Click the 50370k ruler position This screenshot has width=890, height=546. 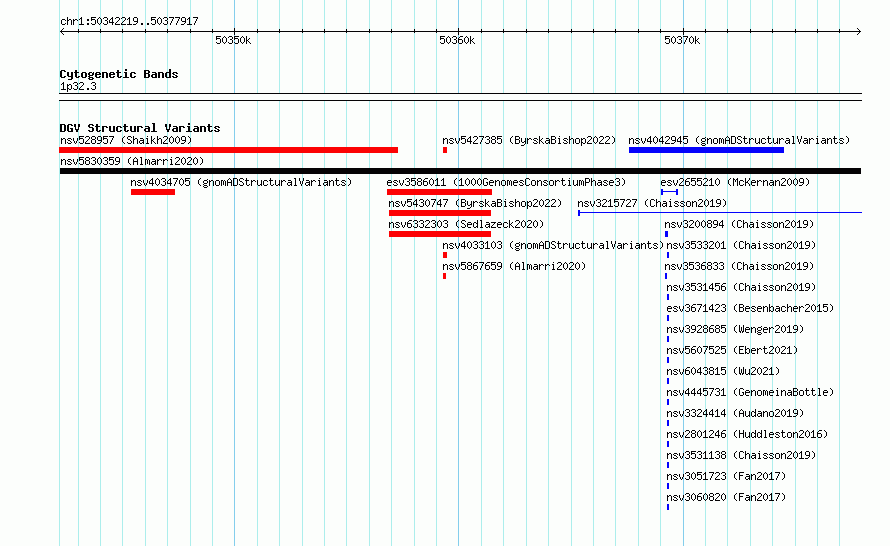click(682, 40)
